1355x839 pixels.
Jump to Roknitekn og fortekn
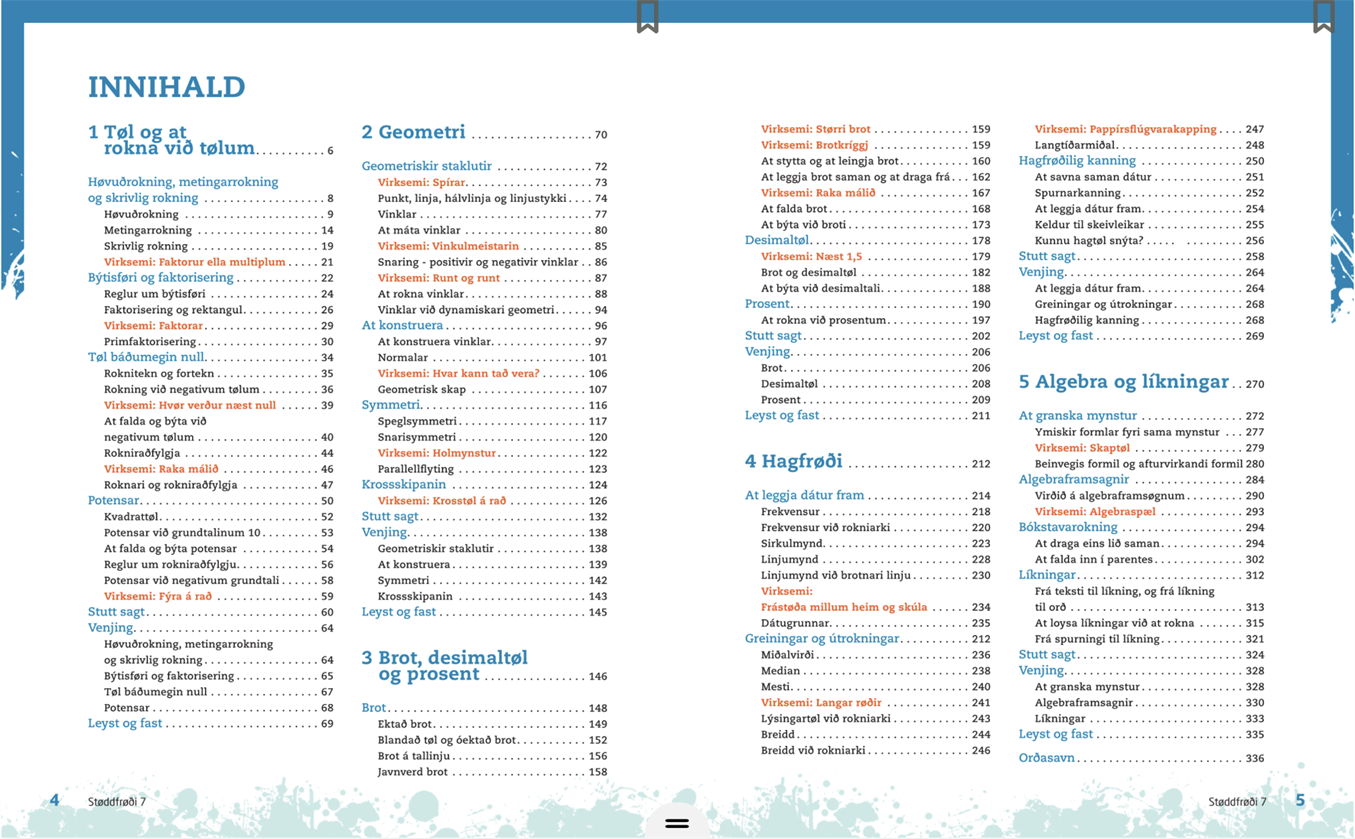coord(219,374)
